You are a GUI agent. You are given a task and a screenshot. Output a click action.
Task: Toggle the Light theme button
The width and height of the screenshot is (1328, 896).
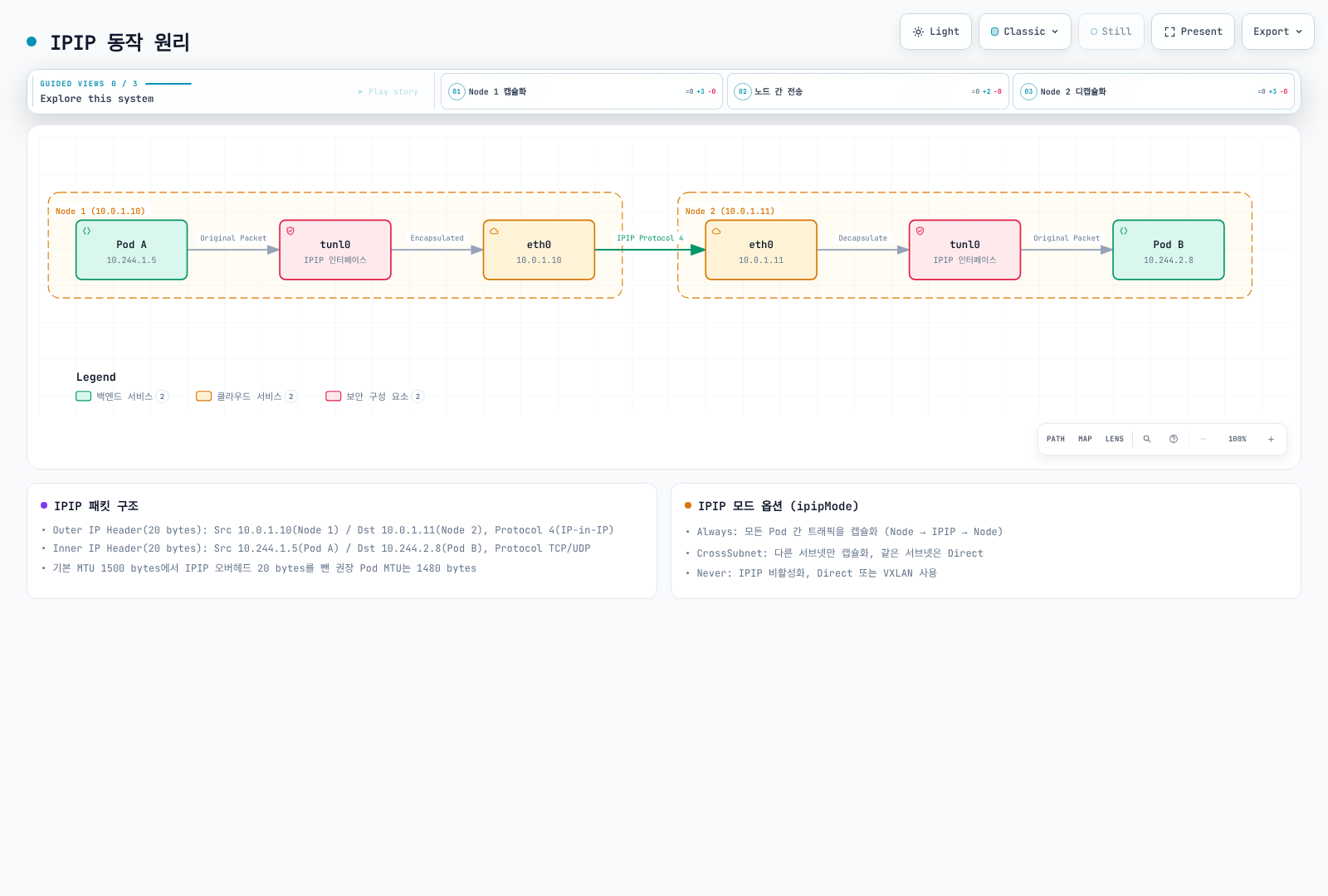pos(935,32)
